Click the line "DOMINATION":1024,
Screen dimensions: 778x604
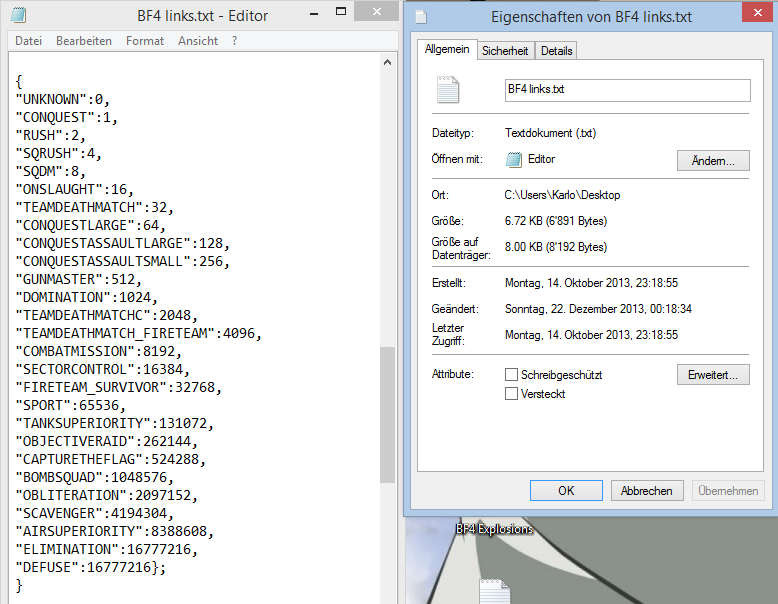point(86,297)
